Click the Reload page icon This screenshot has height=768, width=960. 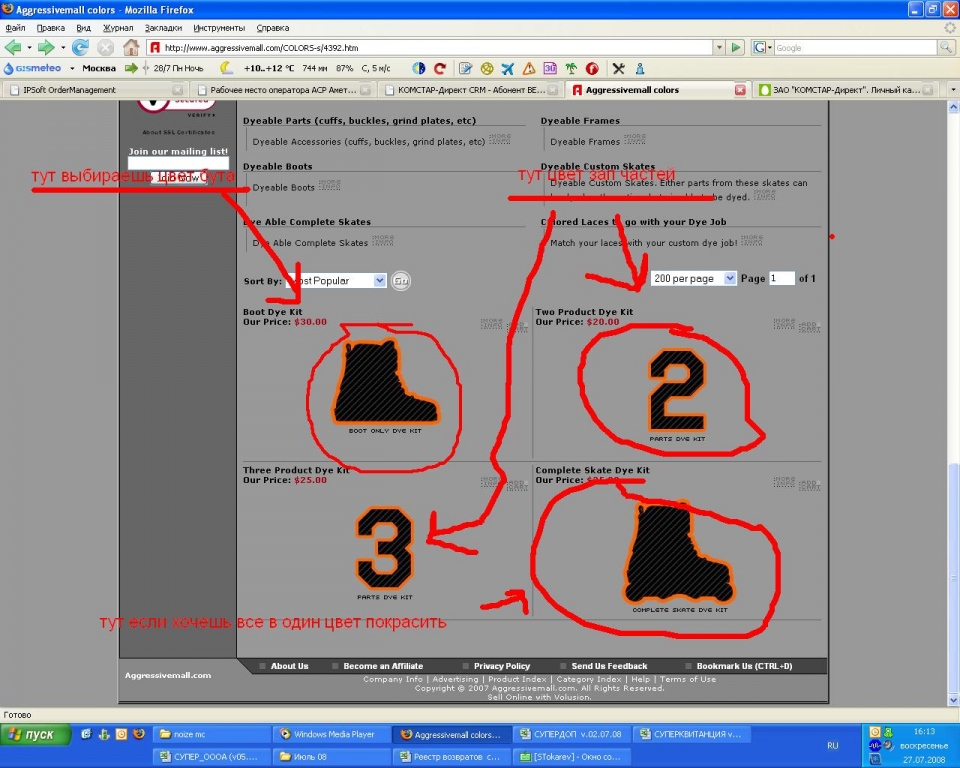coord(81,47)
